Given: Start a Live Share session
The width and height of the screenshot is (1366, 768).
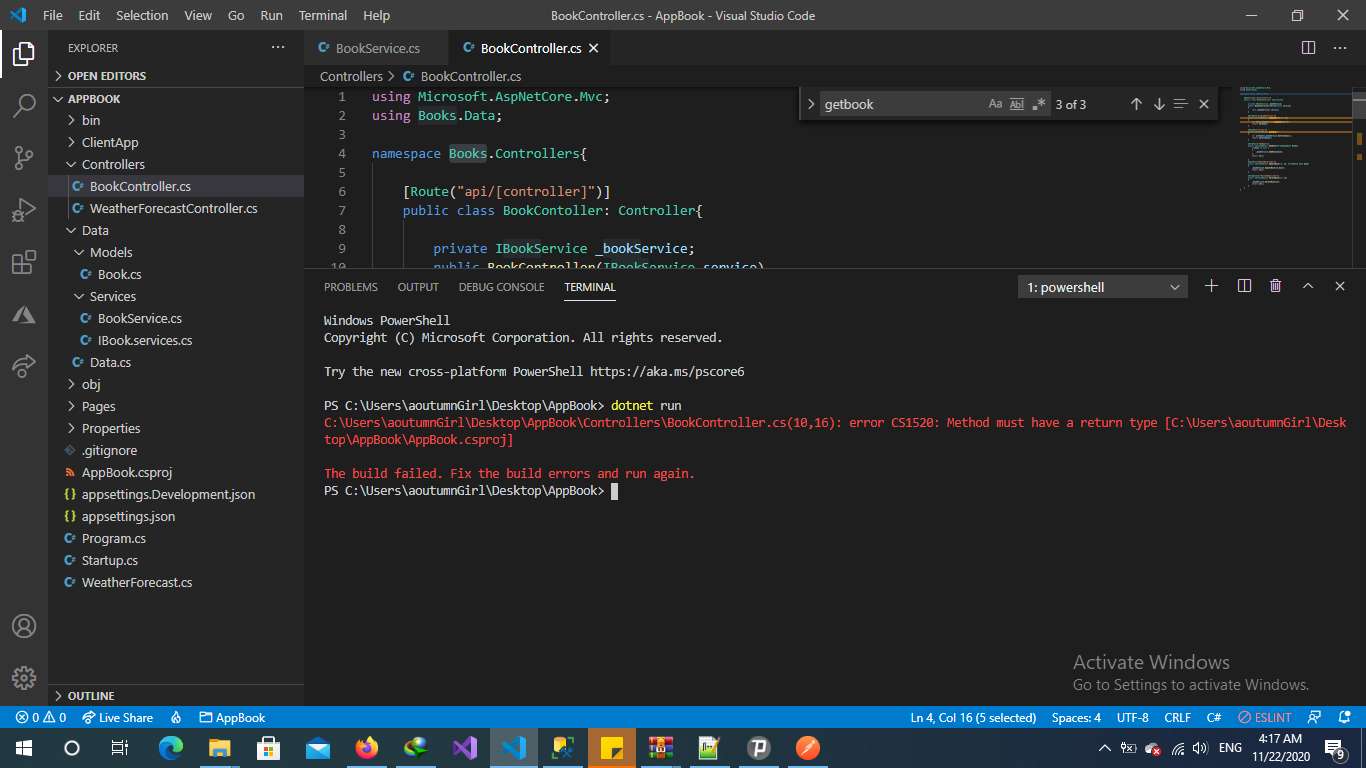Looking at the screenshot, I should pyautogui.click(x=117, y=717).
